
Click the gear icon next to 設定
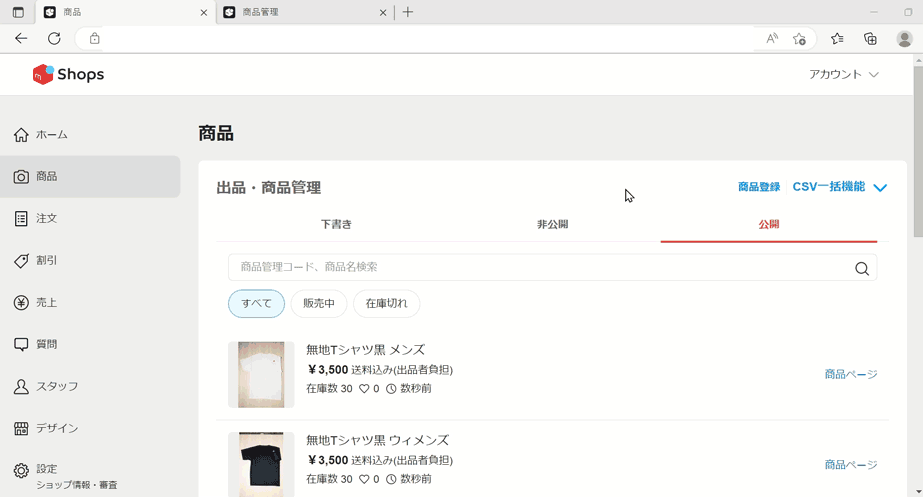21,471
